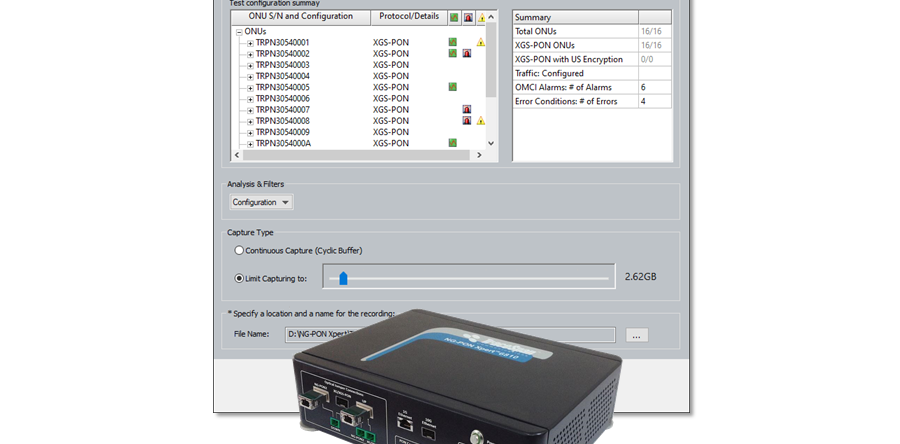Screen dimensions: 900x444
Task: Click the Summary column header
Action: (x=575, y=17)
